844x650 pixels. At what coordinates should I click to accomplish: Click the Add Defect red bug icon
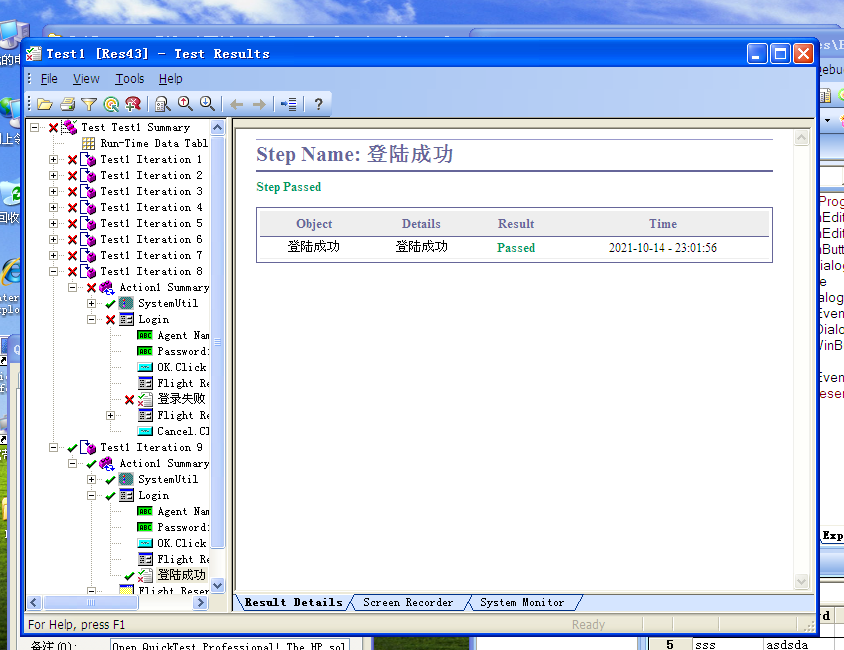click(x=133, y=104)
